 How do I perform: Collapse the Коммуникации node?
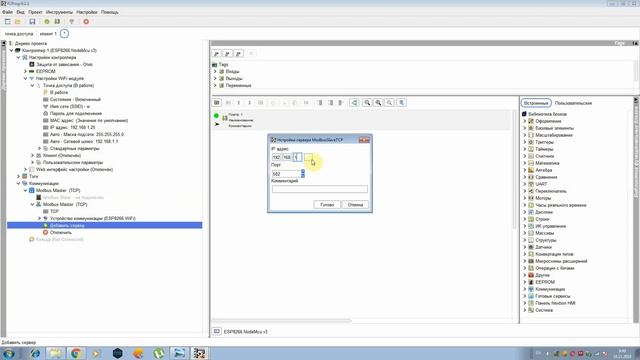[x=18, y=183]
